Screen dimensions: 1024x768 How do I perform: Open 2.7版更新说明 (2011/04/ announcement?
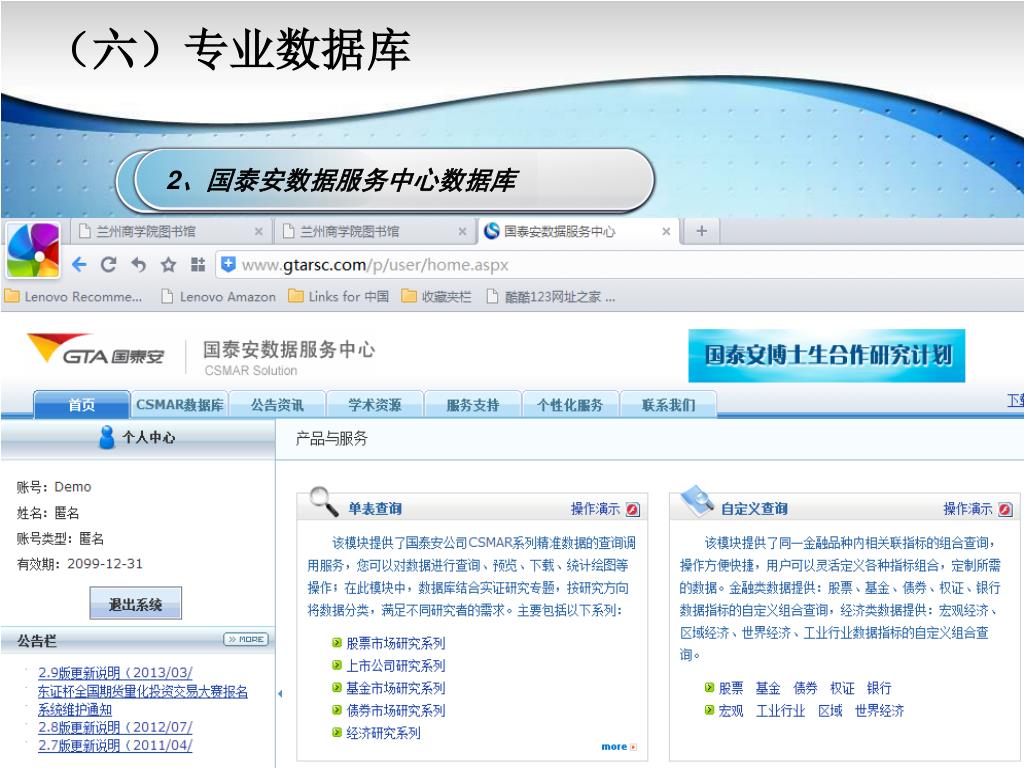115,745
